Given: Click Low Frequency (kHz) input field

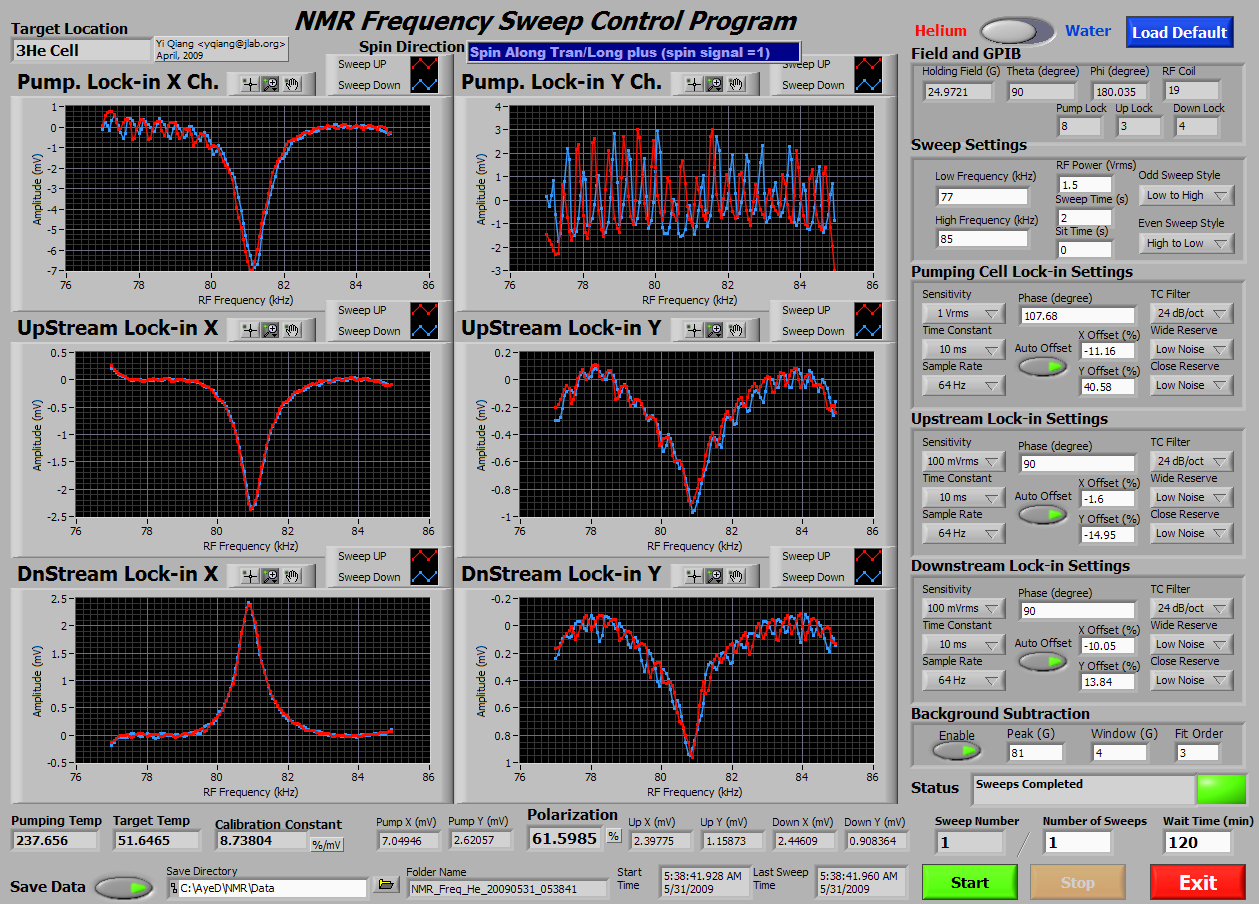Looking at the screenshot, I should coord(982,196).
